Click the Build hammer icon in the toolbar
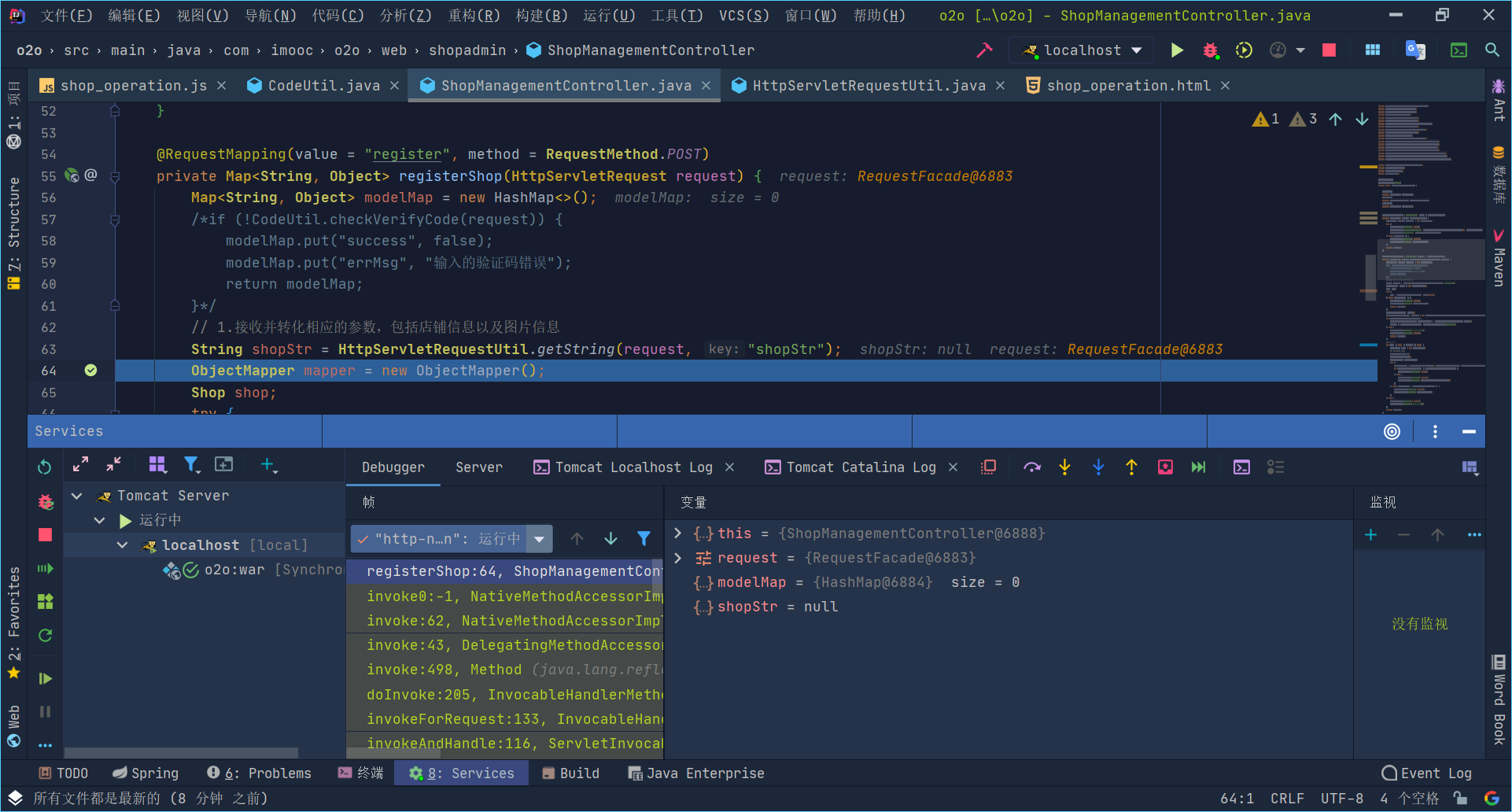The width and height of the screenshot is (1512, 812). (984, 50)
